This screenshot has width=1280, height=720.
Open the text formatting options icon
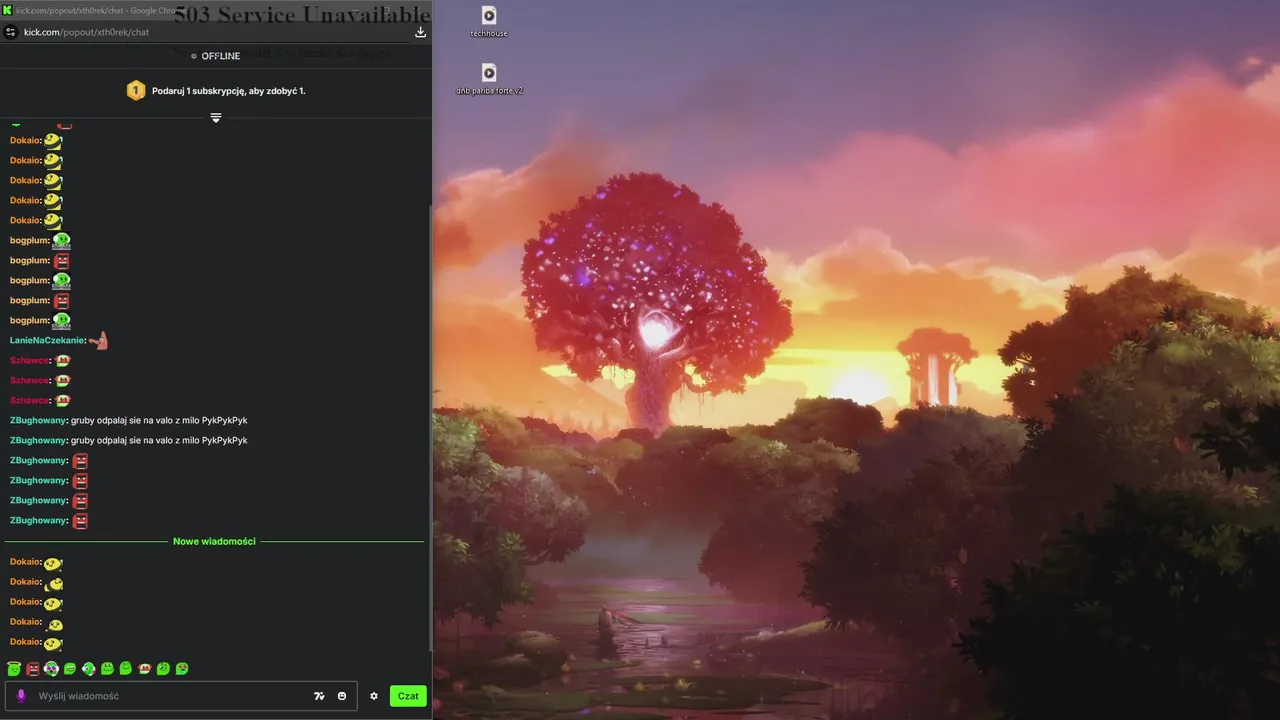point(319,696)
